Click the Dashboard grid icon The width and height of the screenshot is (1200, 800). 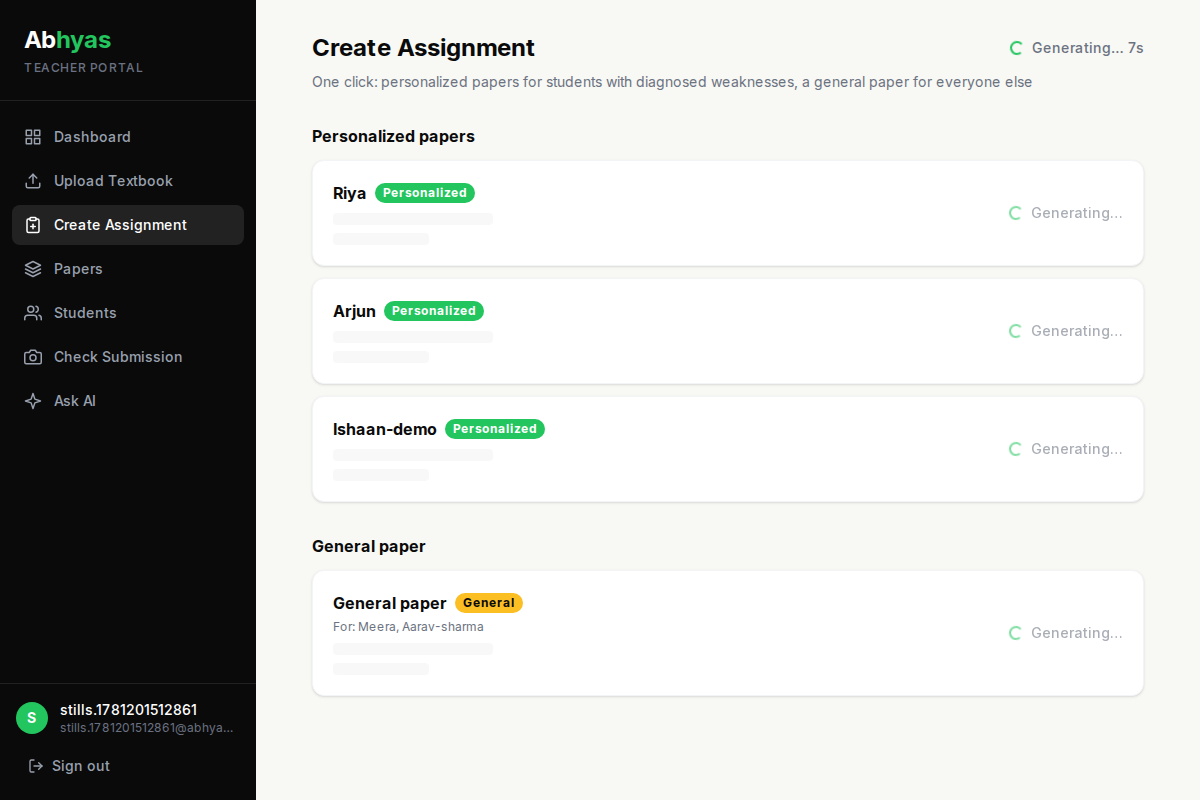(33, 137)
